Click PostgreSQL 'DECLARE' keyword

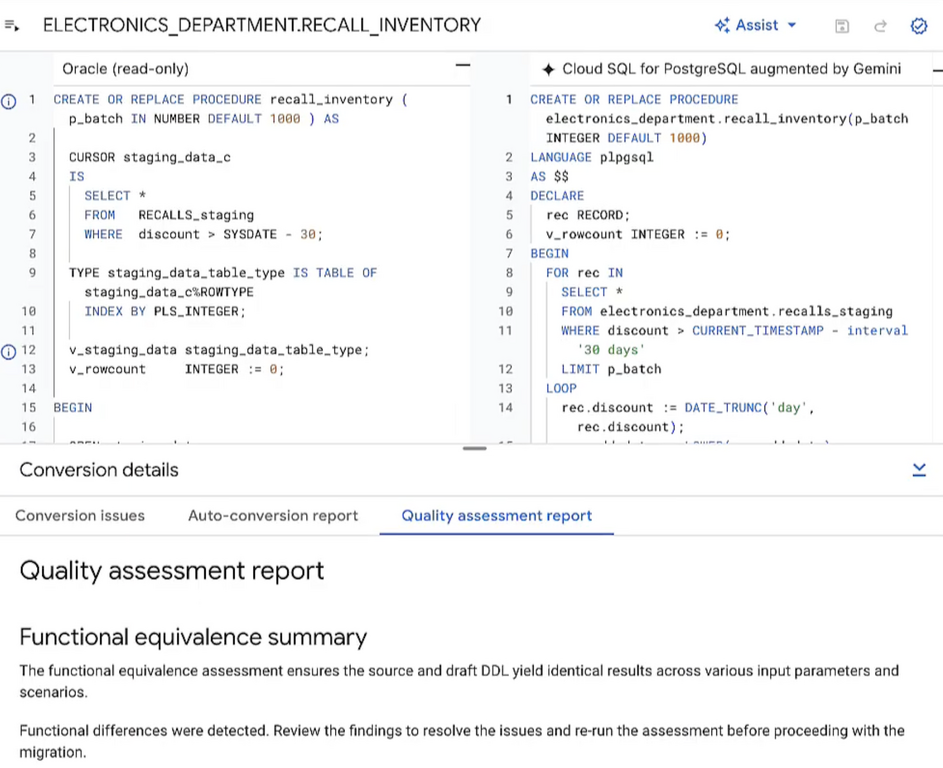click(x=557, y=195)
